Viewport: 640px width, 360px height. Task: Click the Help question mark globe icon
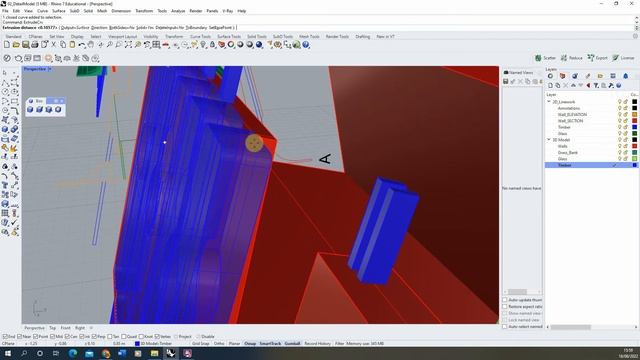(306, 45)
